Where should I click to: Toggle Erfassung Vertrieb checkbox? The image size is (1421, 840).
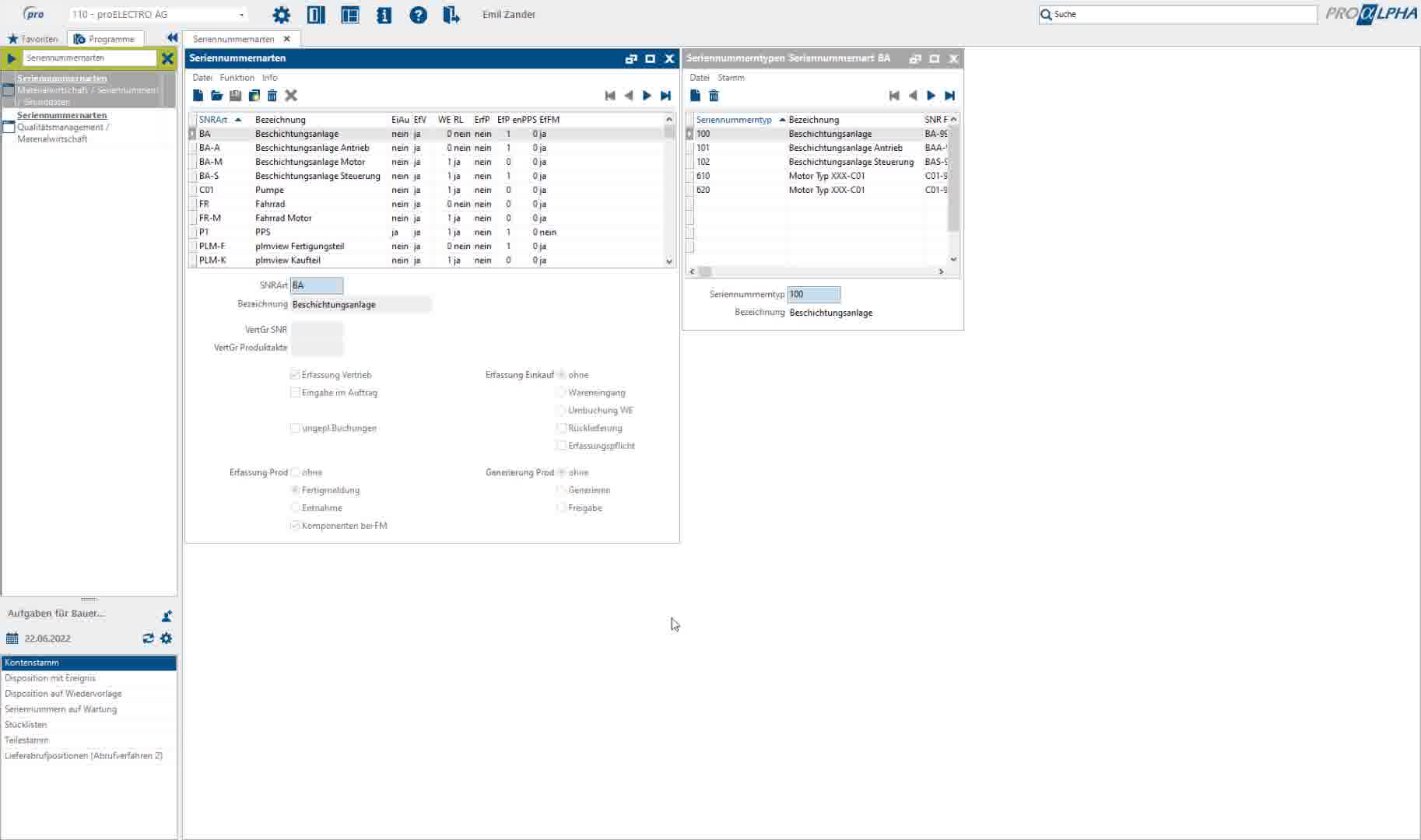(295, 375)
